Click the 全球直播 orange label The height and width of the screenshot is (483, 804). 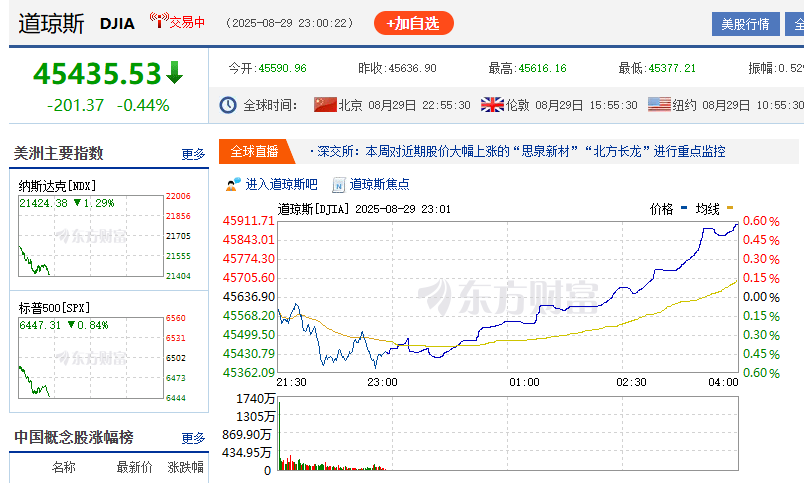(254, 151)
